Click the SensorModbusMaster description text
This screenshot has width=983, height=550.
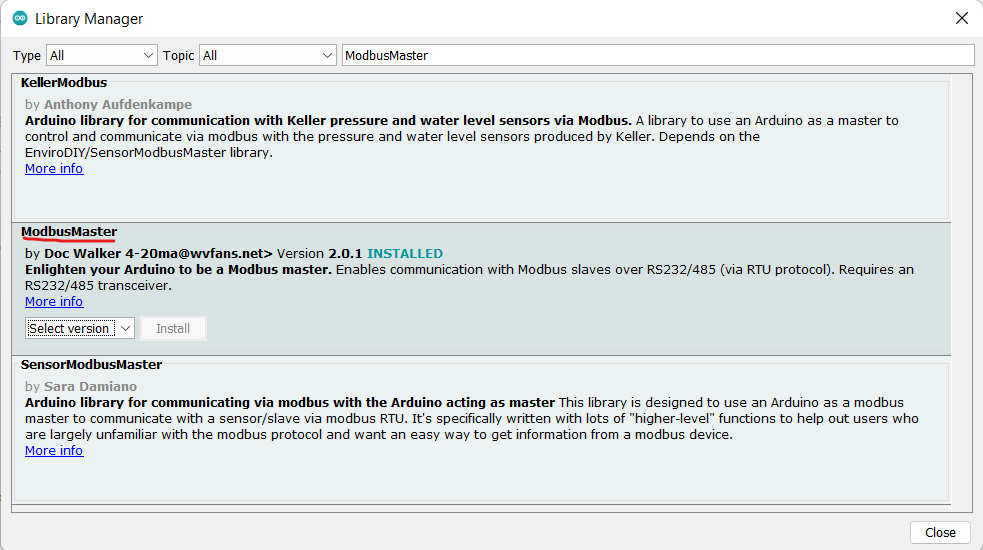pos(470,419)
